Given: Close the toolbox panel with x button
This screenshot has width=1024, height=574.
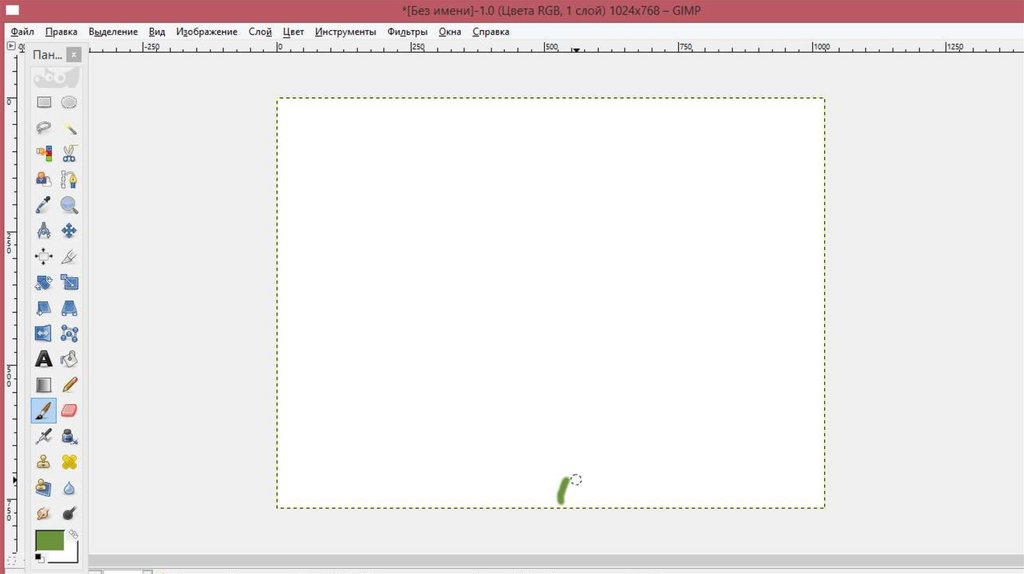Looking at the screenshot, I should 74,55.
